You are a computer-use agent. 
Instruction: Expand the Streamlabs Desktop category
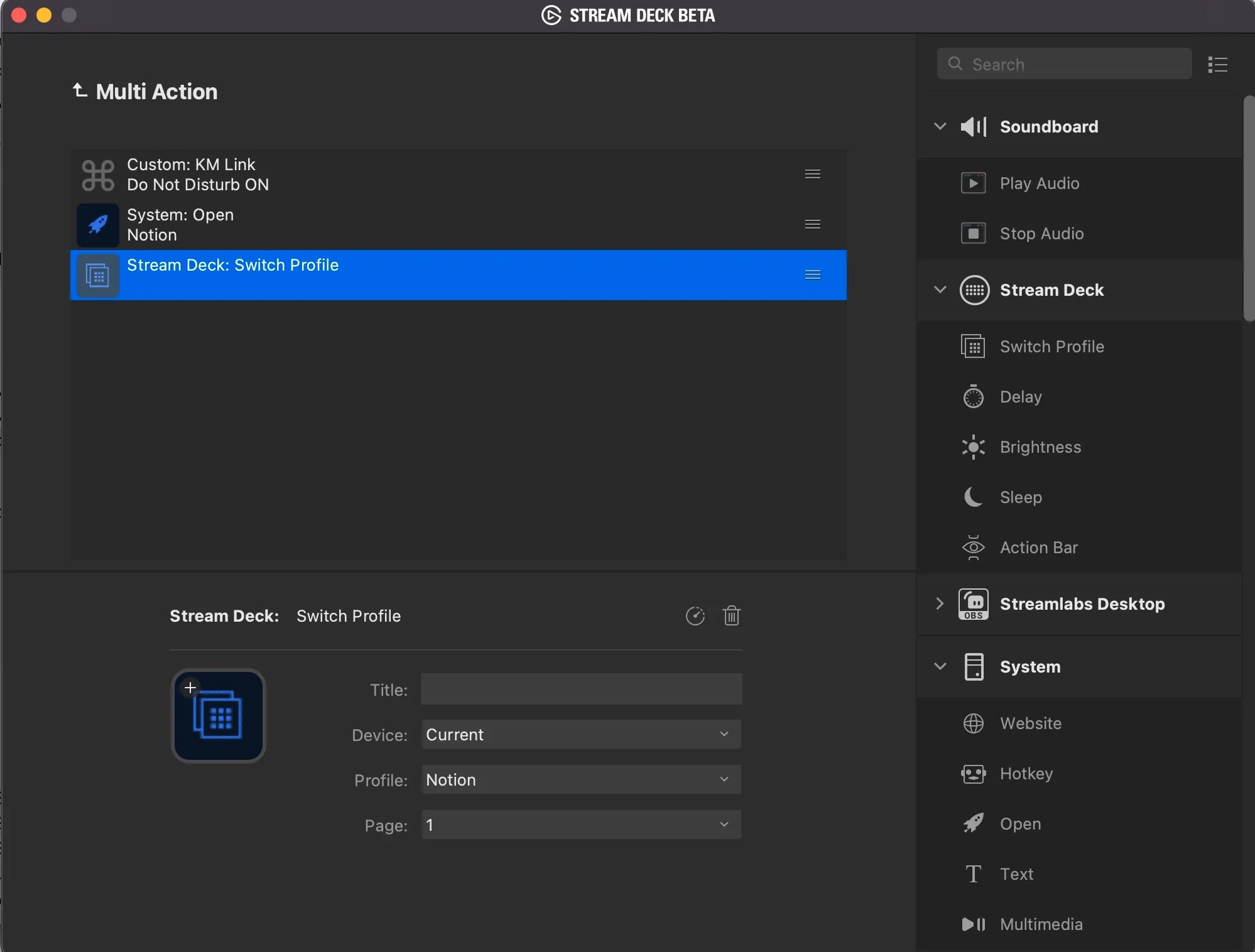pos(940,603)
